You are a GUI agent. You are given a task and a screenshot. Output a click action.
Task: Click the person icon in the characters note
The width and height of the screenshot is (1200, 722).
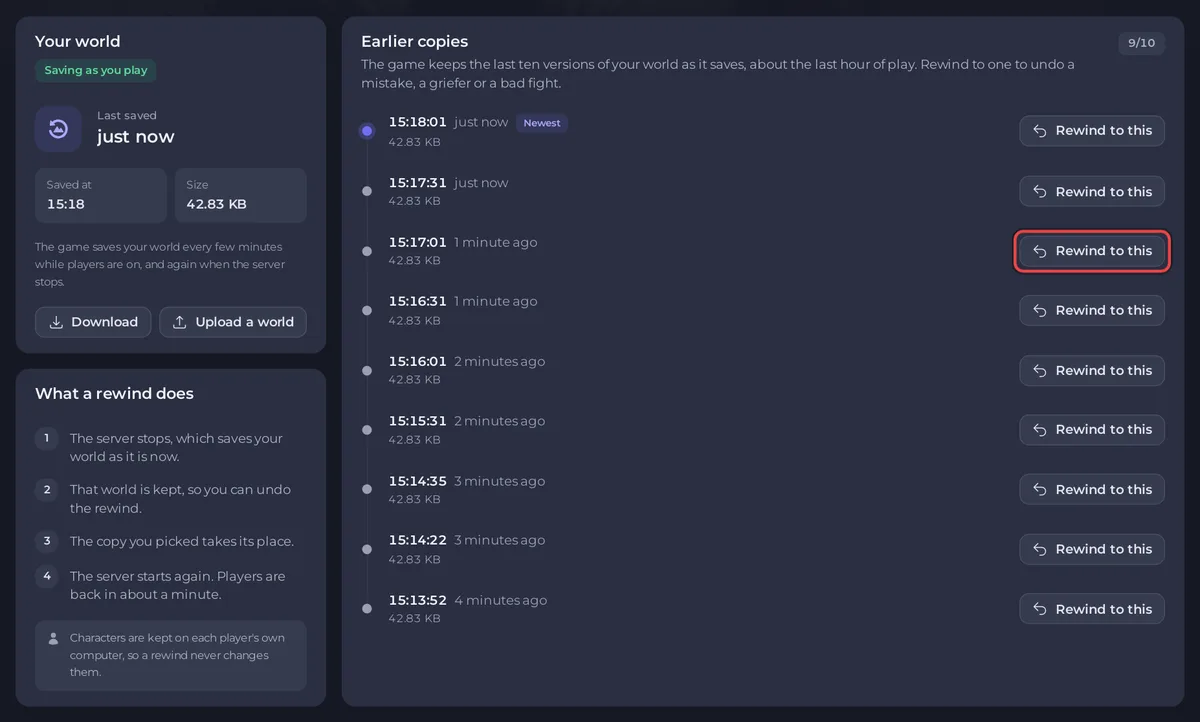point(53,638)
